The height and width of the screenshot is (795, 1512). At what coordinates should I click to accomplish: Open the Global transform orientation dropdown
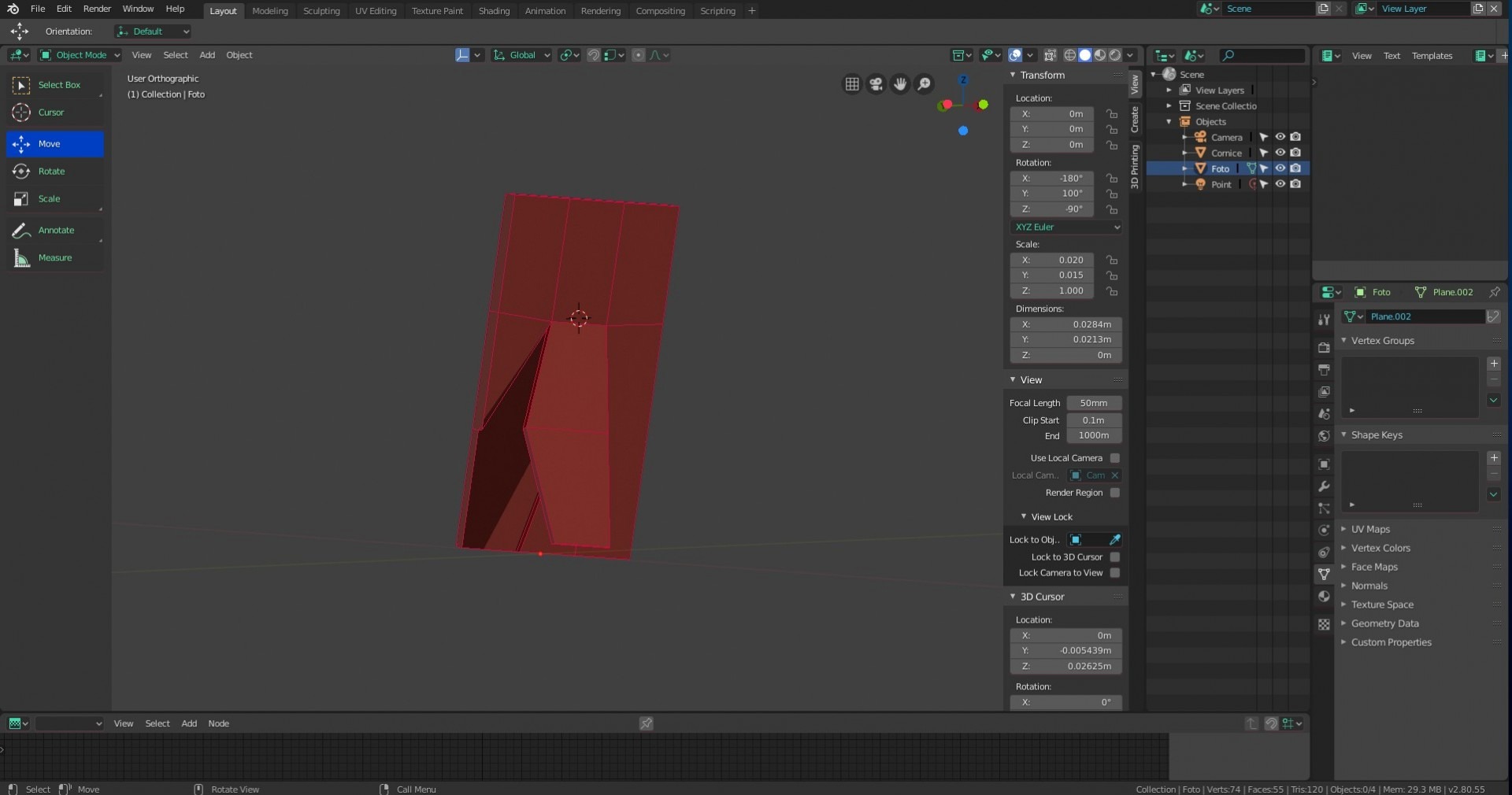tap(521, 55)
